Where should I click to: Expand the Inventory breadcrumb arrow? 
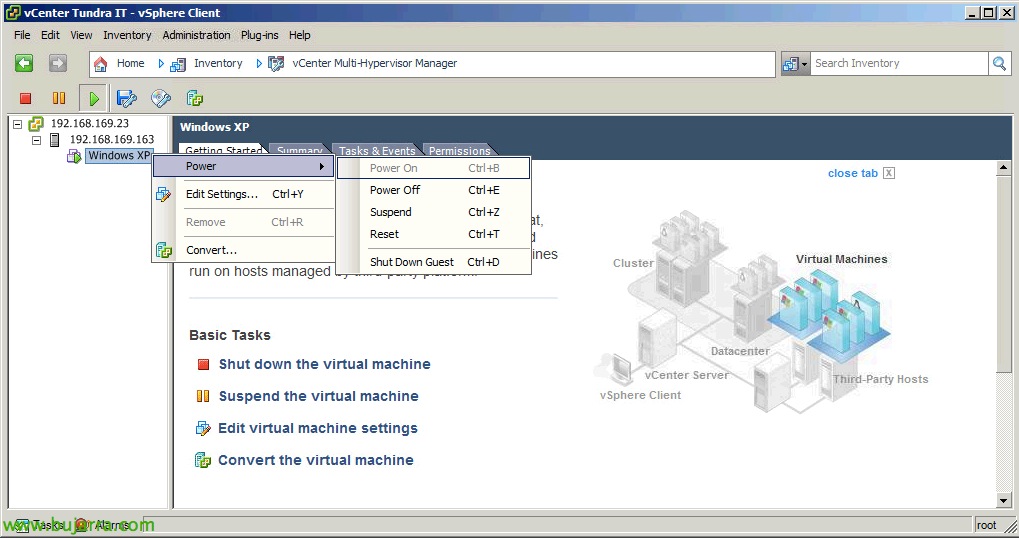pyautogui.click(x=259, y=64)
